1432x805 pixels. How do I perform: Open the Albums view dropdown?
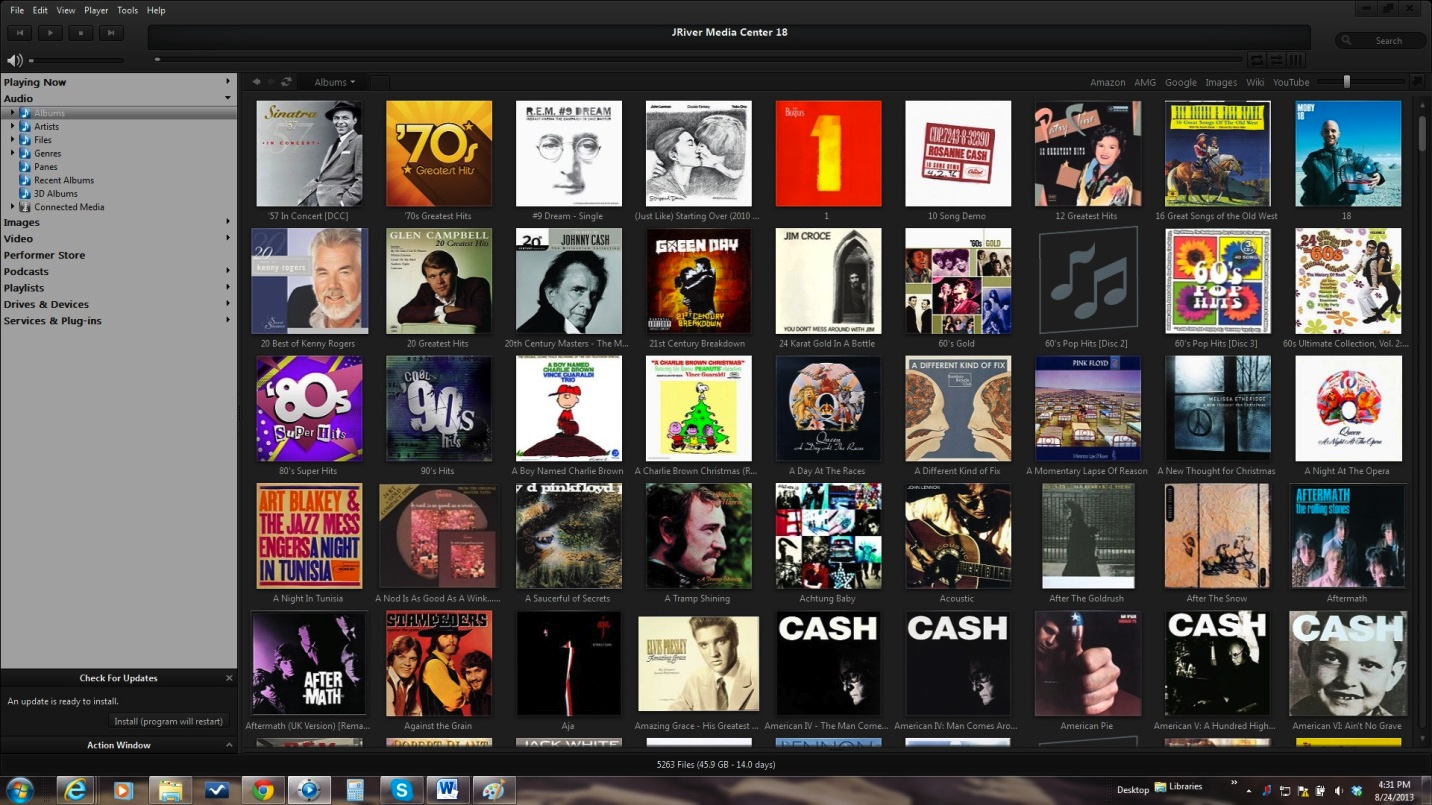click(x=334, y=82)
